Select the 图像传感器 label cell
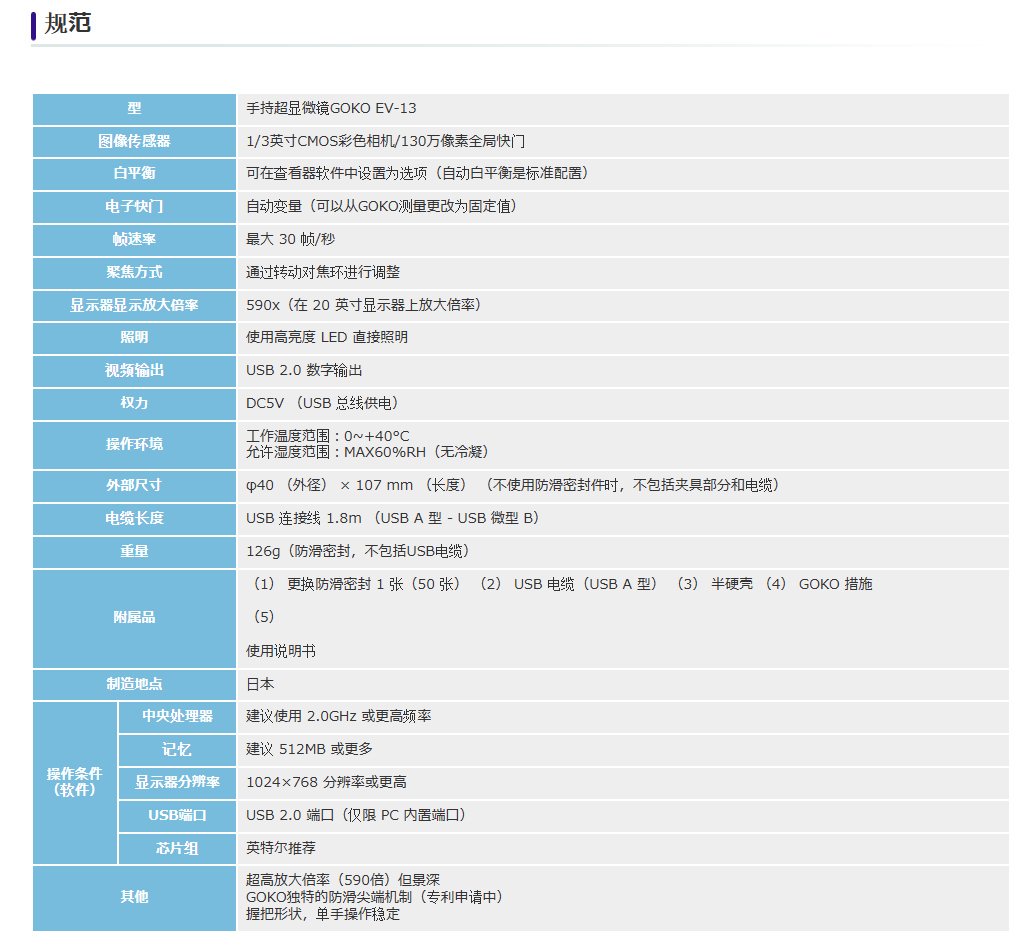This screenshot has height=937, width=1031. tap(134, 141)
